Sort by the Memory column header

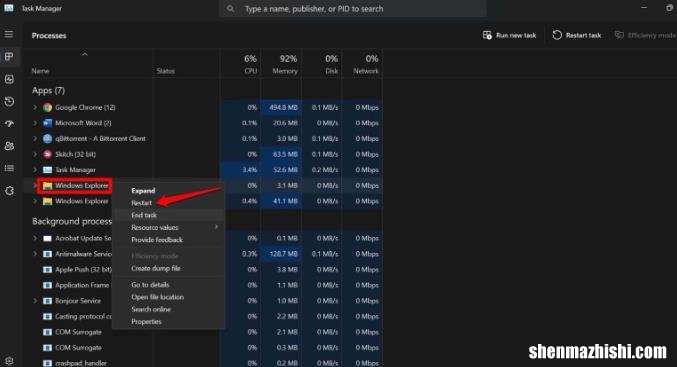(285, 71)
